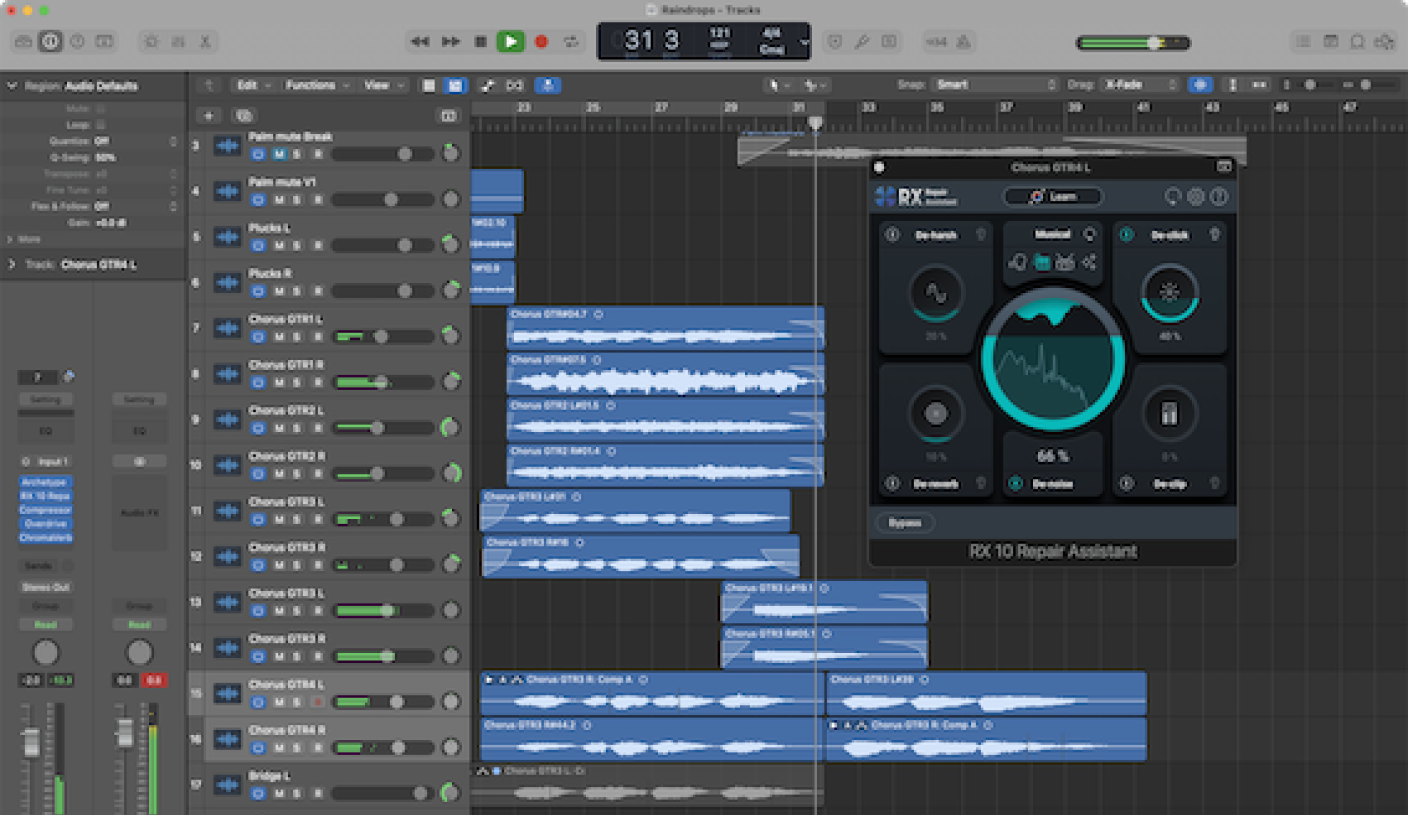This screenshot has width=1408, height=815.
Task: Click the Fast Forward transport button
Action: 451,42
